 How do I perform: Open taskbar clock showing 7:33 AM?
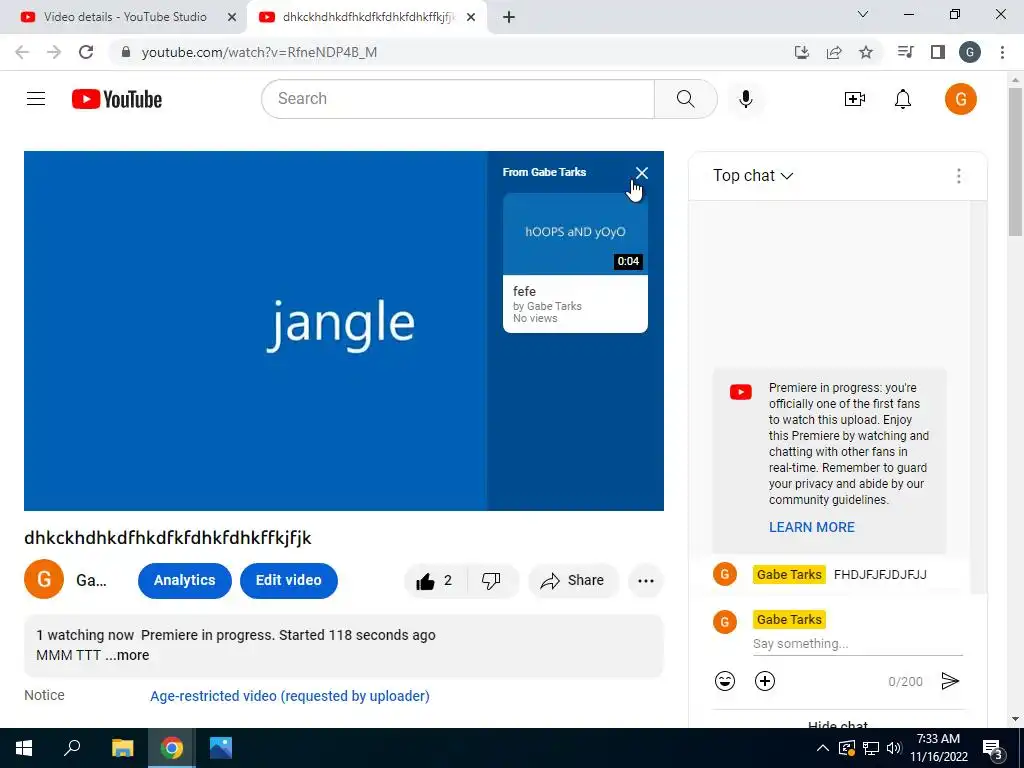click(x=938, y=748)
